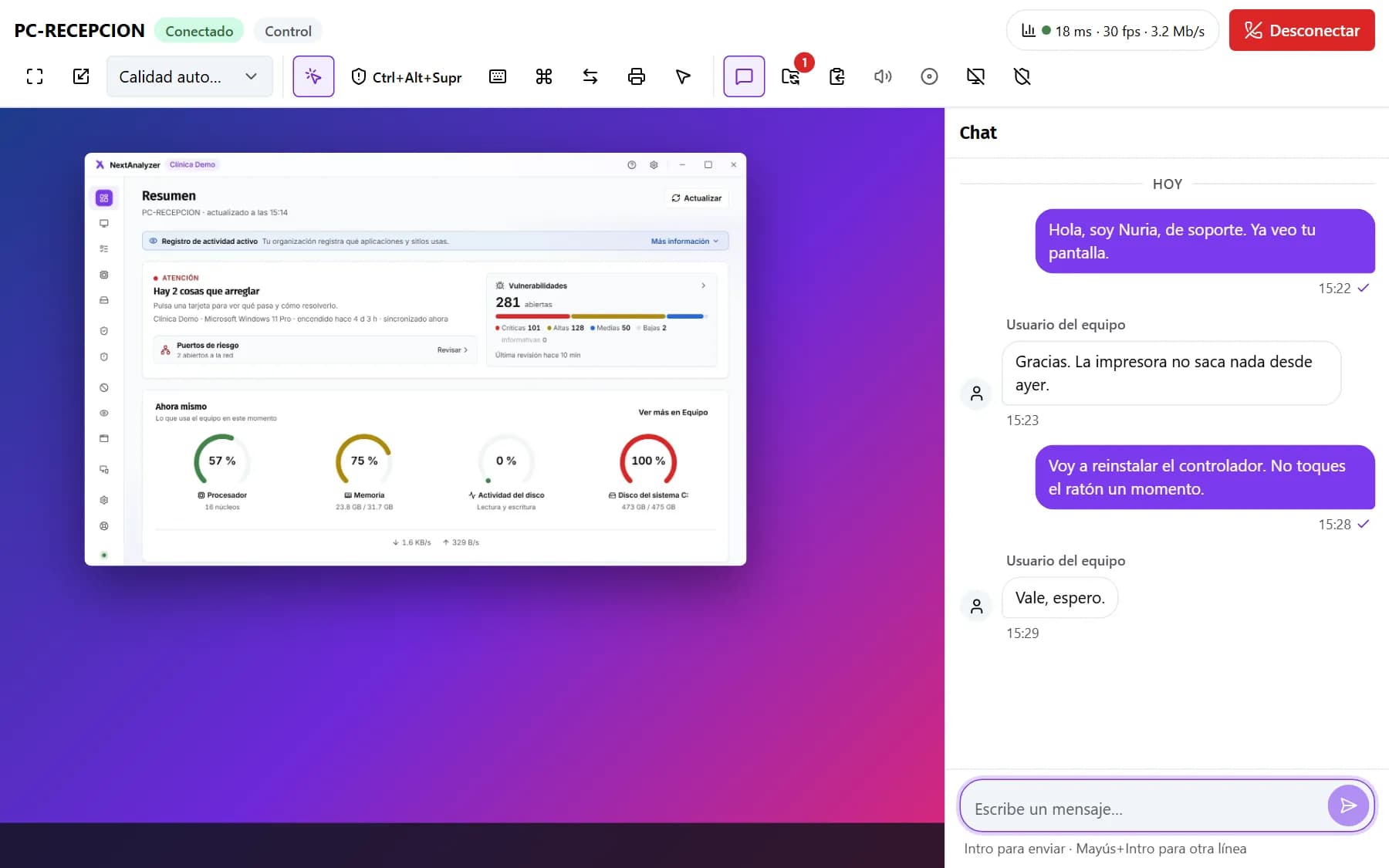1389x868 pixels.
Task: Select the pointer arrow tool icon
Action: 683,76
